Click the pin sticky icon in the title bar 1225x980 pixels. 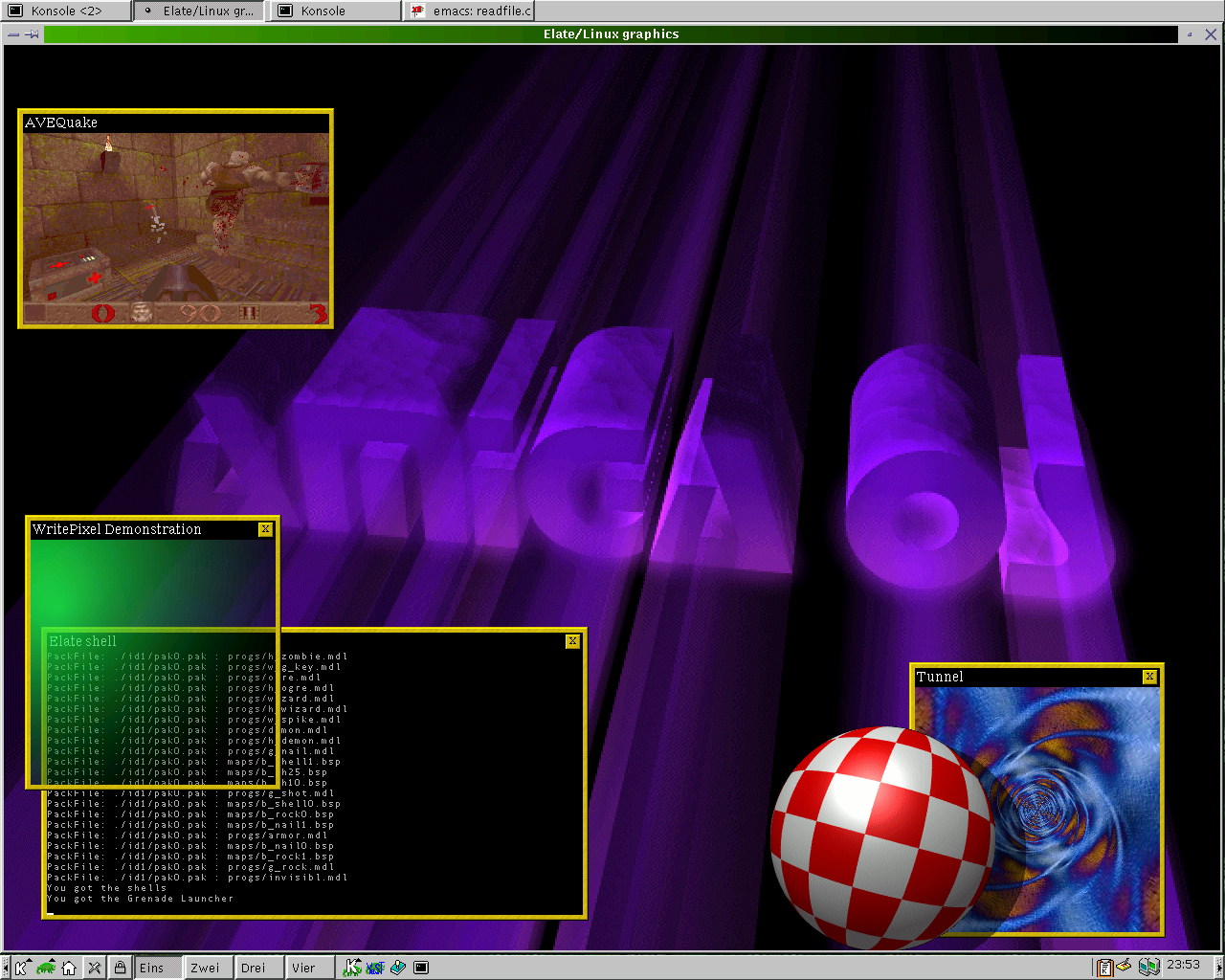coord(32,33)
